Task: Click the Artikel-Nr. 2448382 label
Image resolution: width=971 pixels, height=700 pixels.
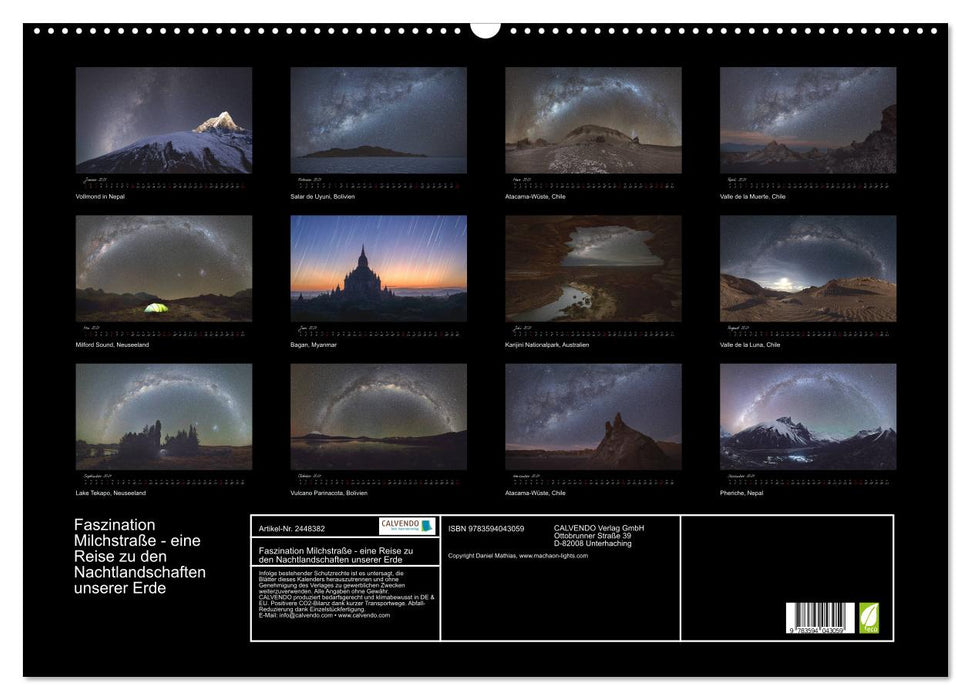Action: (x=292, y=528)
